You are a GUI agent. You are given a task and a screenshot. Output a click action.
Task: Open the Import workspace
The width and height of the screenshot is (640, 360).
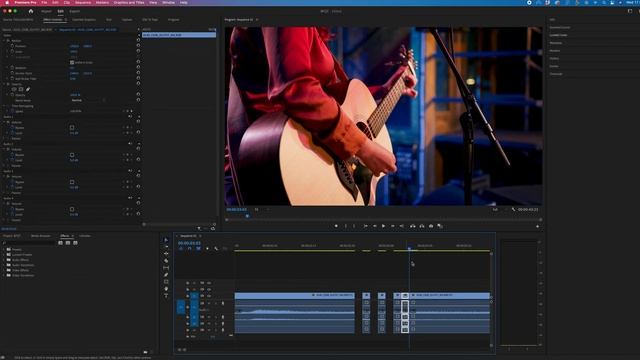46,11
